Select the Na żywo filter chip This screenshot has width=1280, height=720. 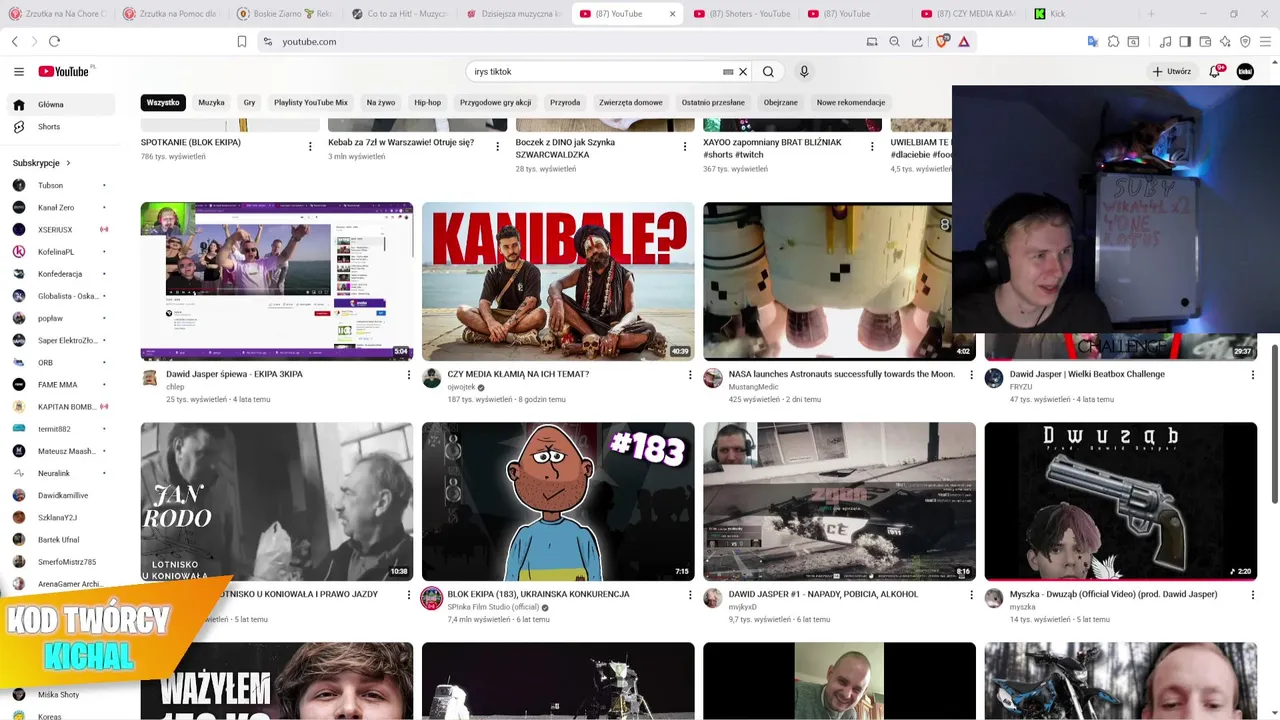tap(381, 102)
